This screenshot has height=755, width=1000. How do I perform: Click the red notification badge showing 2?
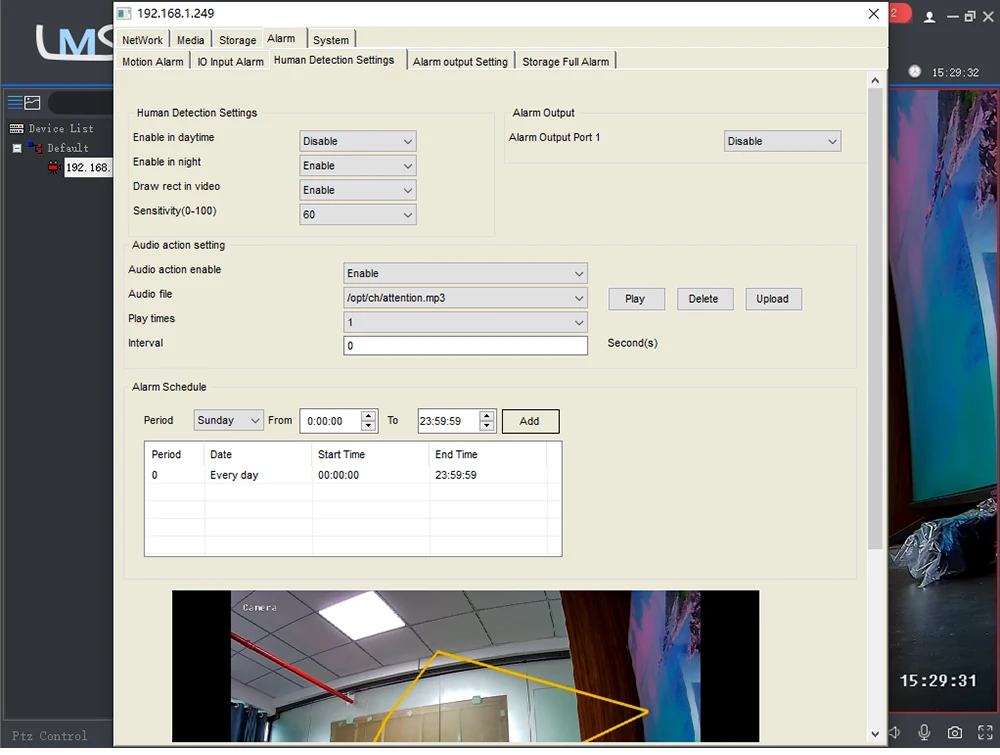(x=899, y=13)
